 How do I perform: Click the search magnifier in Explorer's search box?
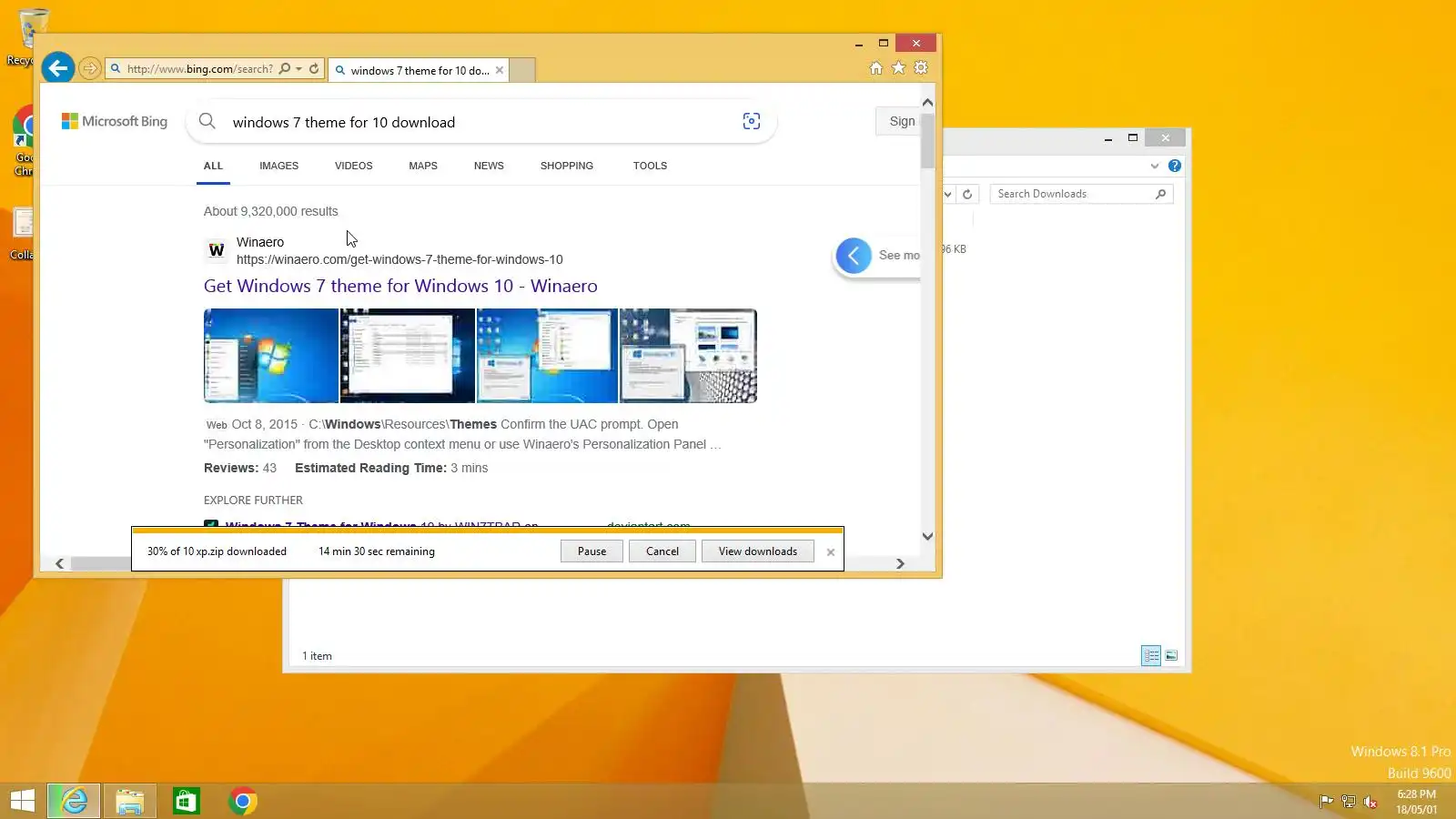click(x=1160, y=194)
